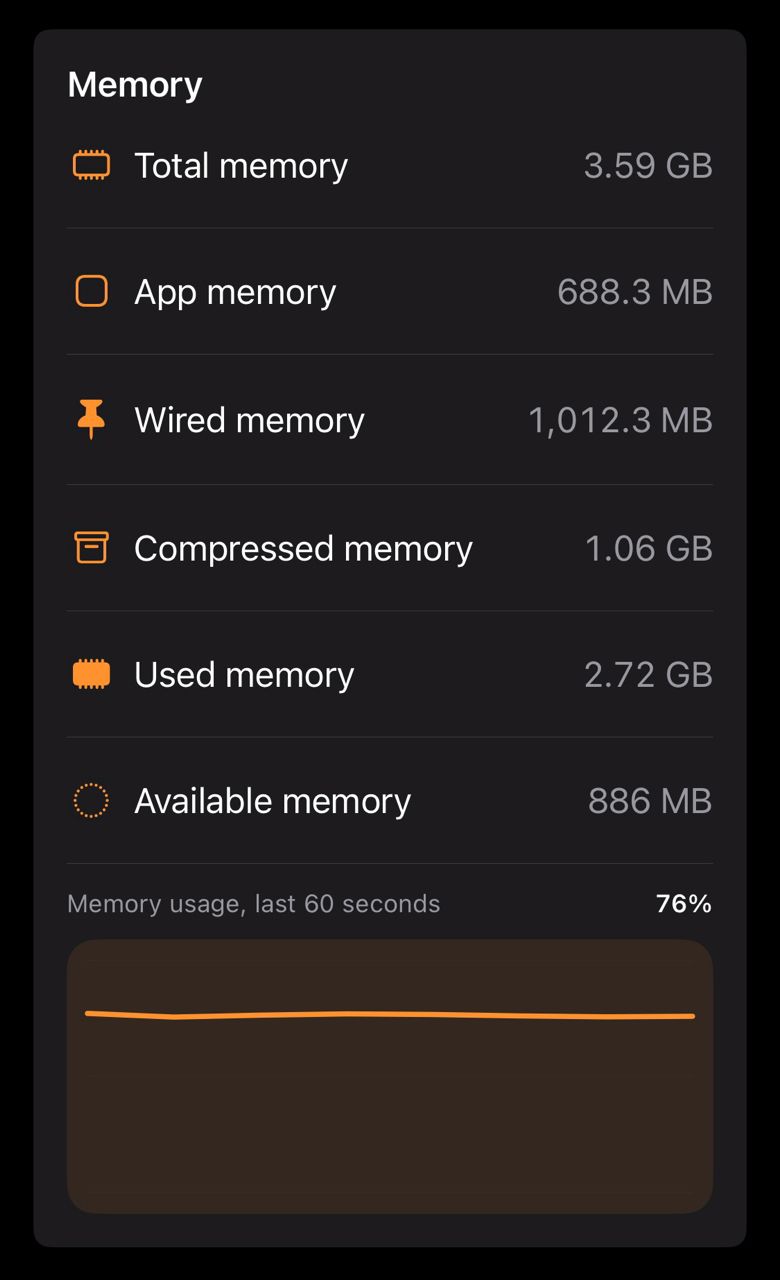780x1280 pixels.
Task: Tap the Compressed memory archive box icon
Action: [91, 547]
